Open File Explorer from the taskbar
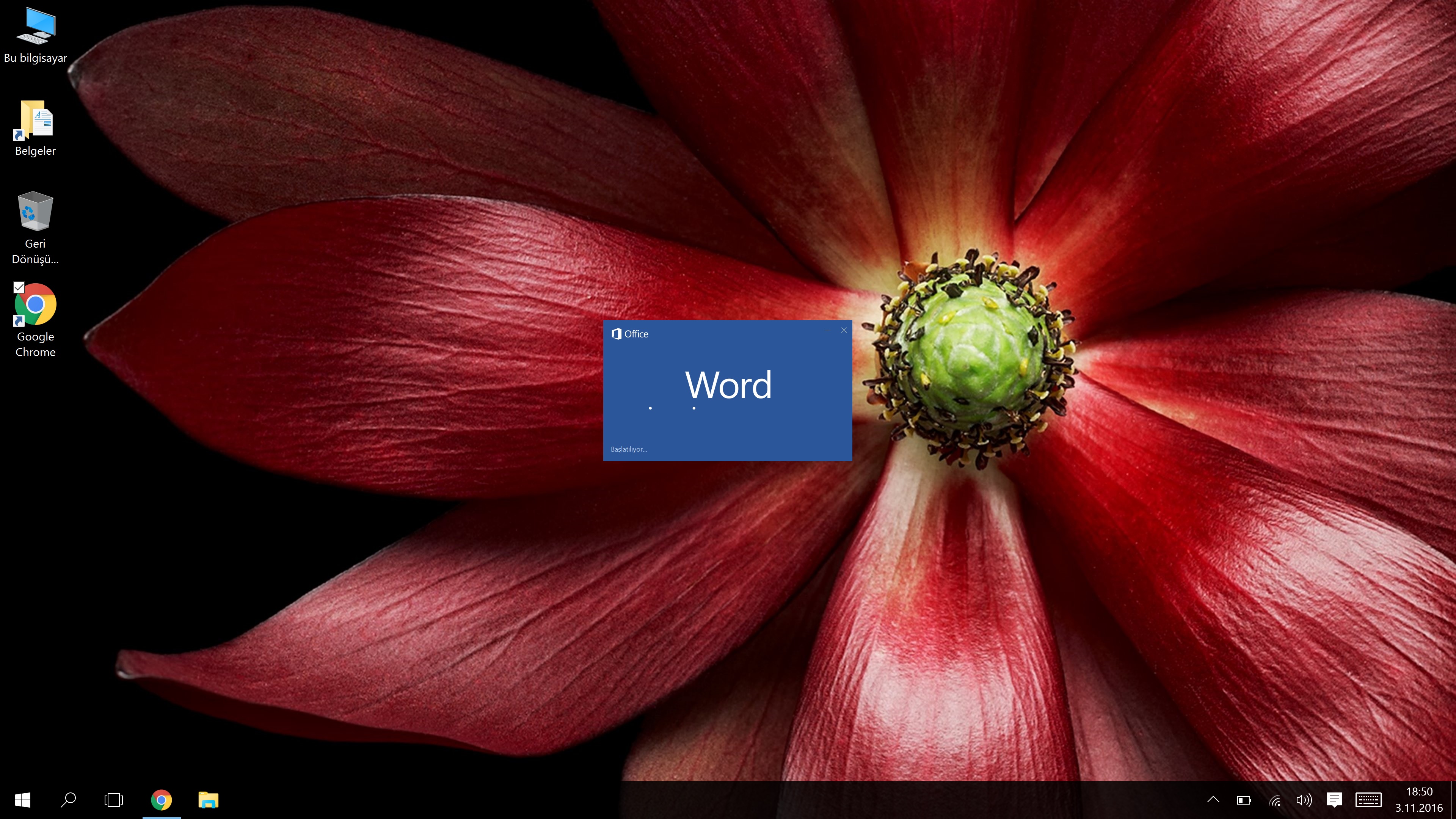This screenshot has height=819, width=1456. (x=209, y=800)
